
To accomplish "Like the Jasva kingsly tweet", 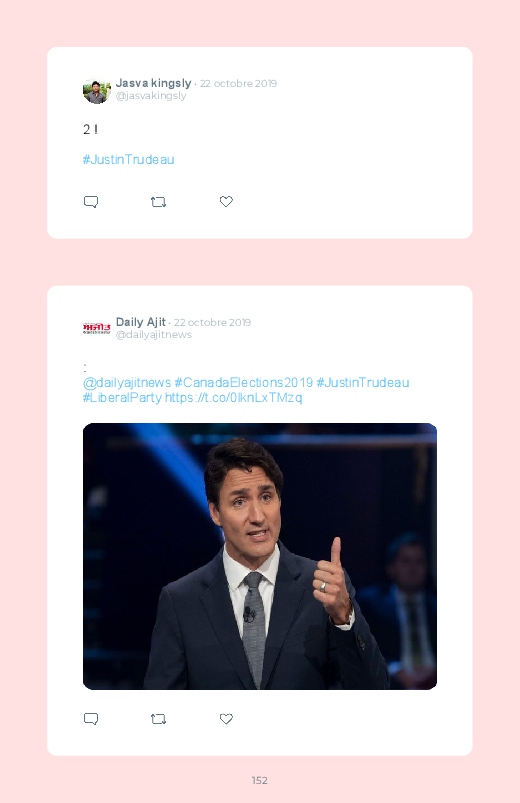I will pos(226,201).
